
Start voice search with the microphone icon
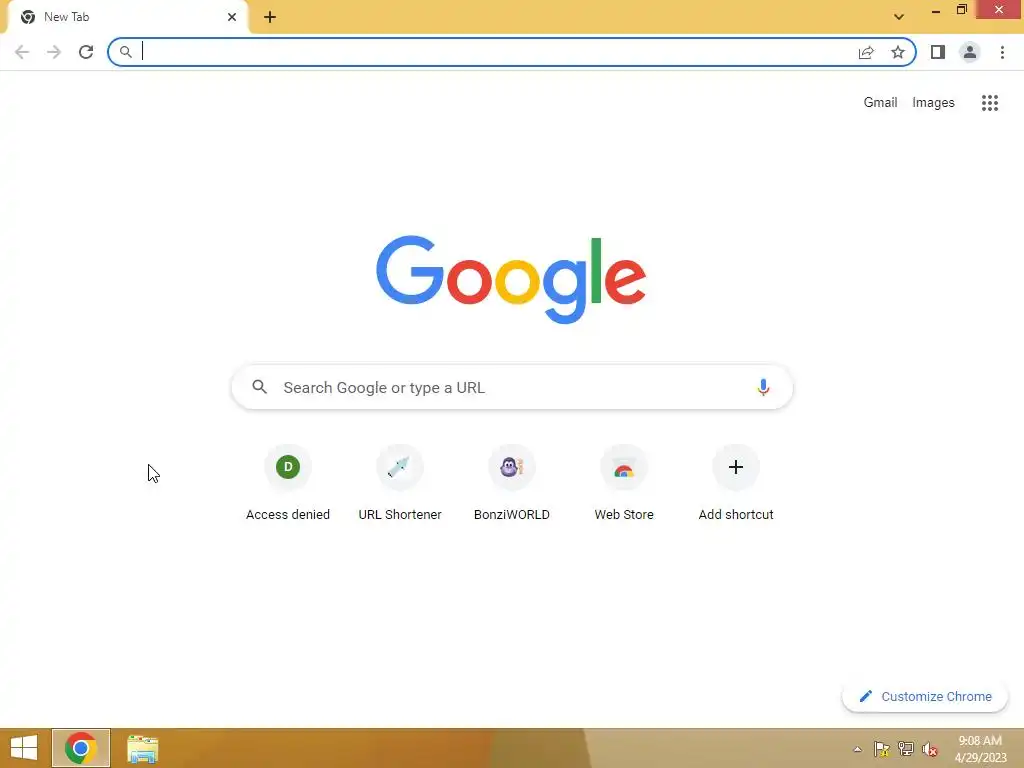(763, 387)
